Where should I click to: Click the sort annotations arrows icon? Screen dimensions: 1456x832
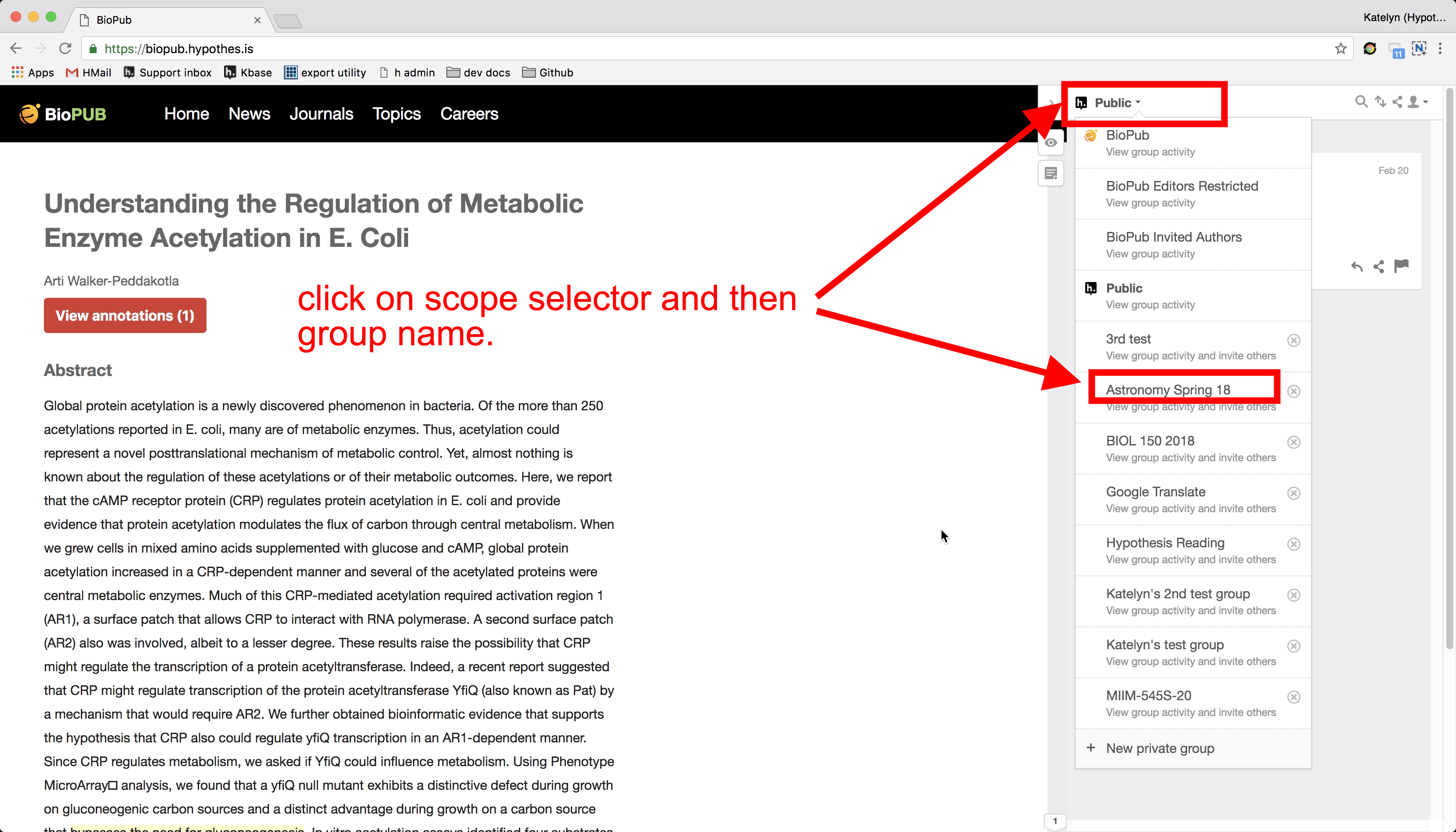1380,102
